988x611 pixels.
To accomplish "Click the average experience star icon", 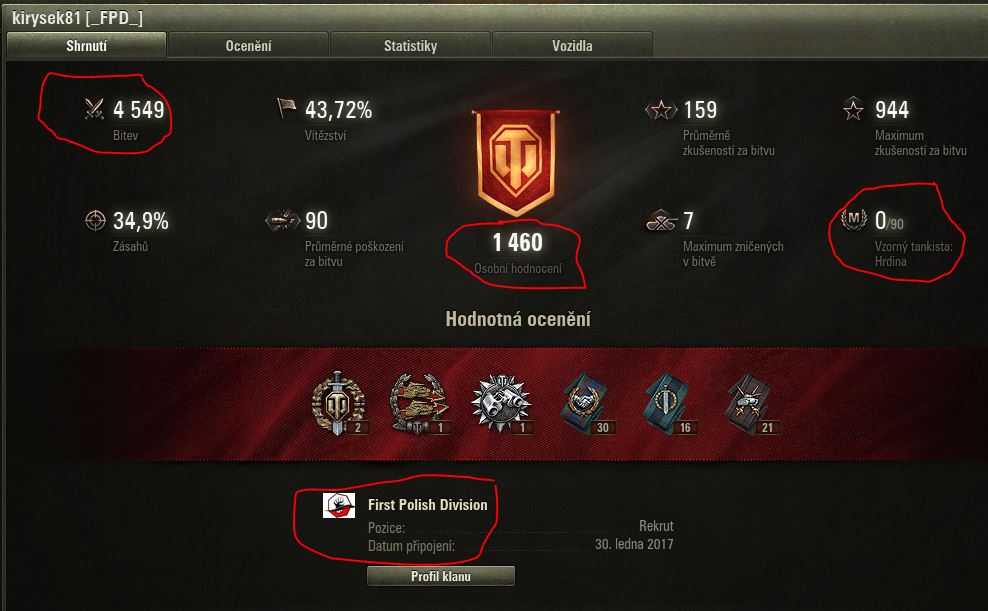I will pos(661,110).
